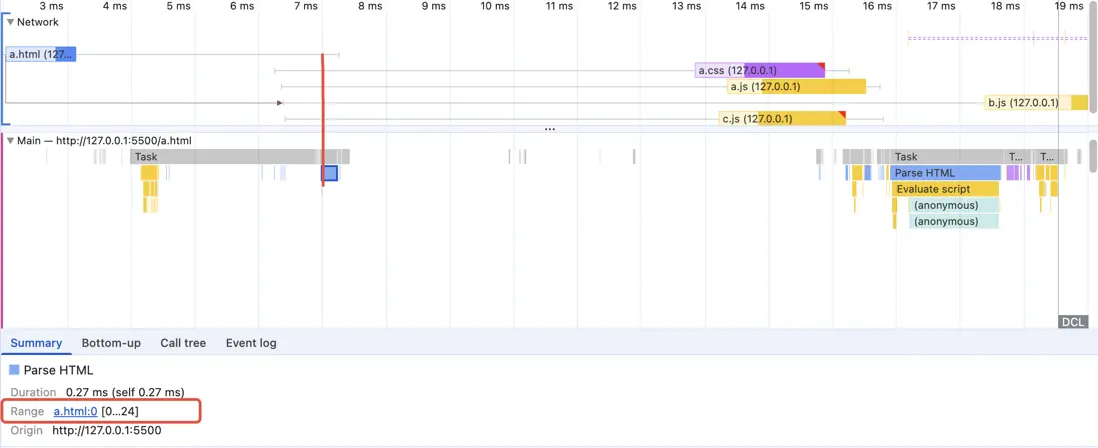Select the blue Parse HTML flame bar

(x=945, y=173)
